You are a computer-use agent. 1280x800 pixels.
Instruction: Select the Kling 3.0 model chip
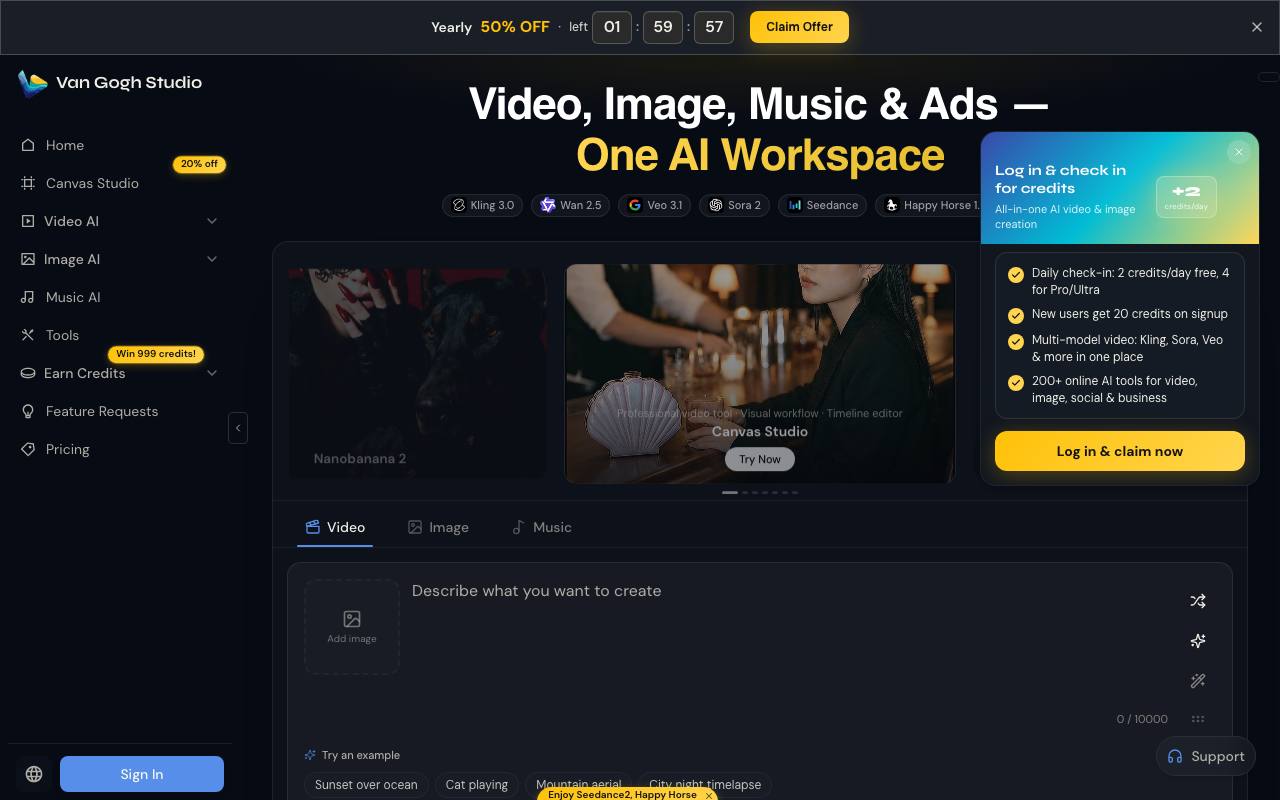(x=482, y=205)
